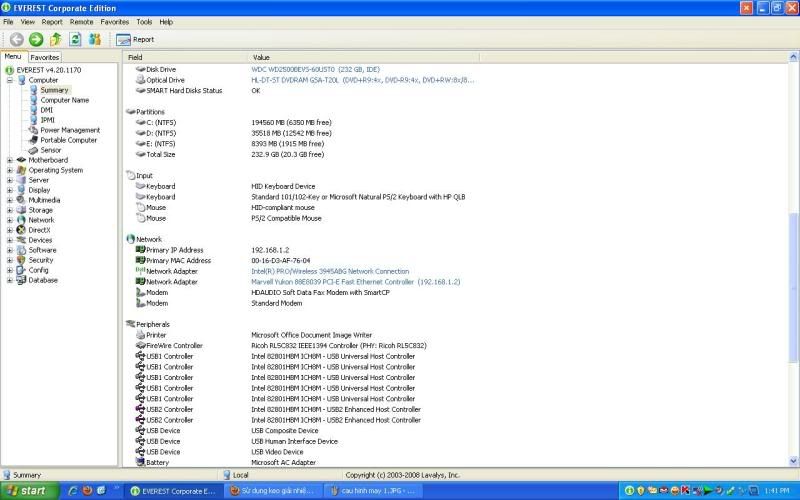Click the Up level arrow icon
Viewport: 800px width, 500px height.
coord(56,39)
